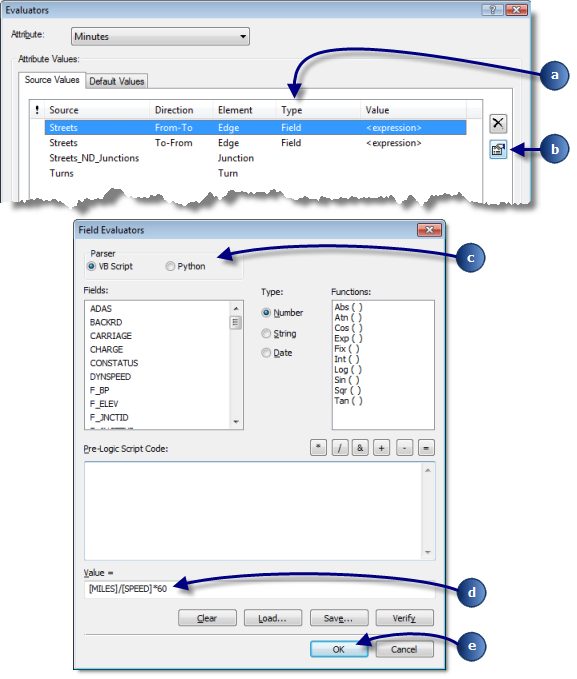Open the Attribute dropdown showing Minutes
Screen dimensions: 577x679
160,36
